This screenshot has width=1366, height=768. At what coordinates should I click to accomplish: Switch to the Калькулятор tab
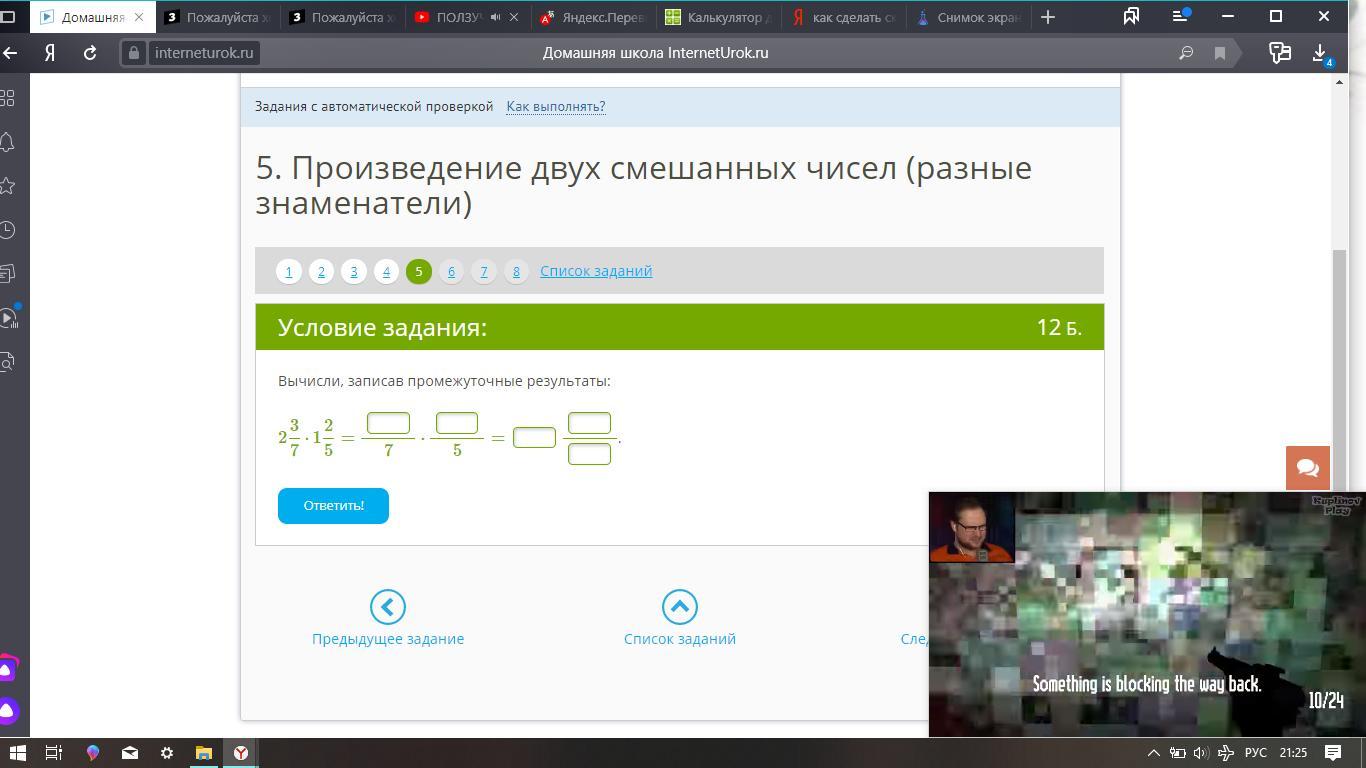[718, 17]
